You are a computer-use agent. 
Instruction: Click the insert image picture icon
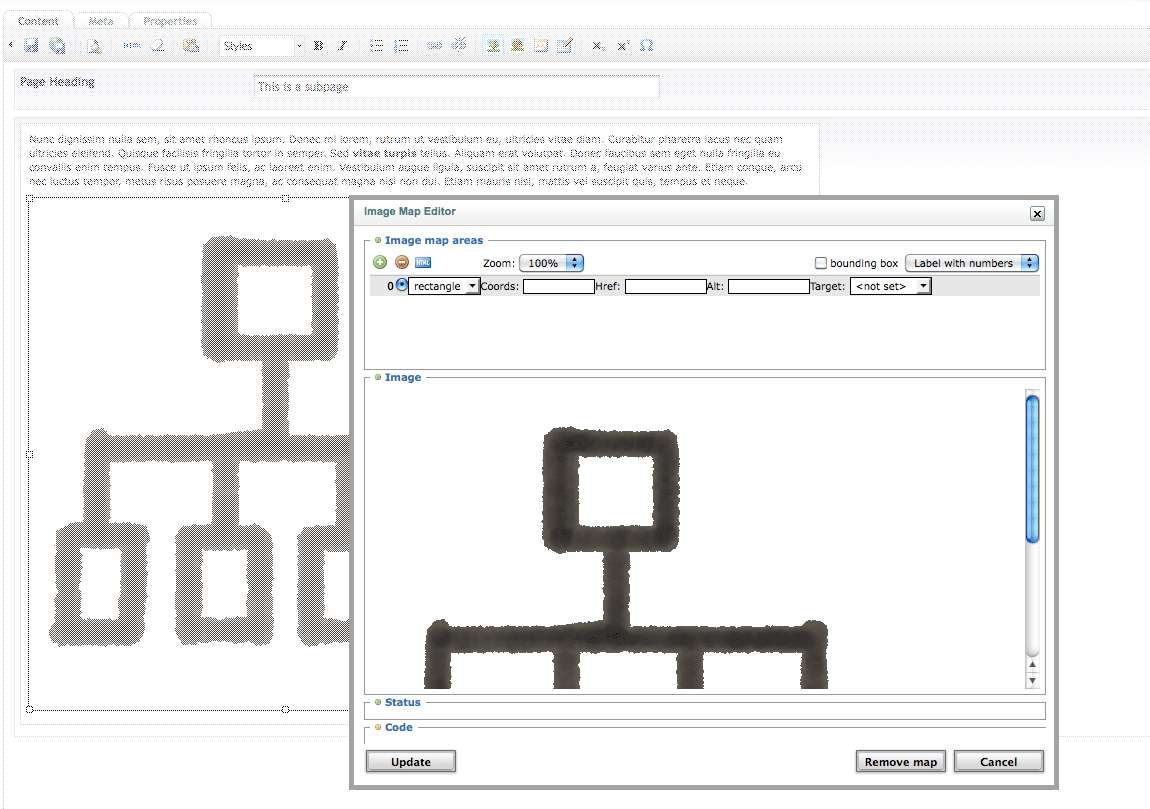click(x=541, y=45)
